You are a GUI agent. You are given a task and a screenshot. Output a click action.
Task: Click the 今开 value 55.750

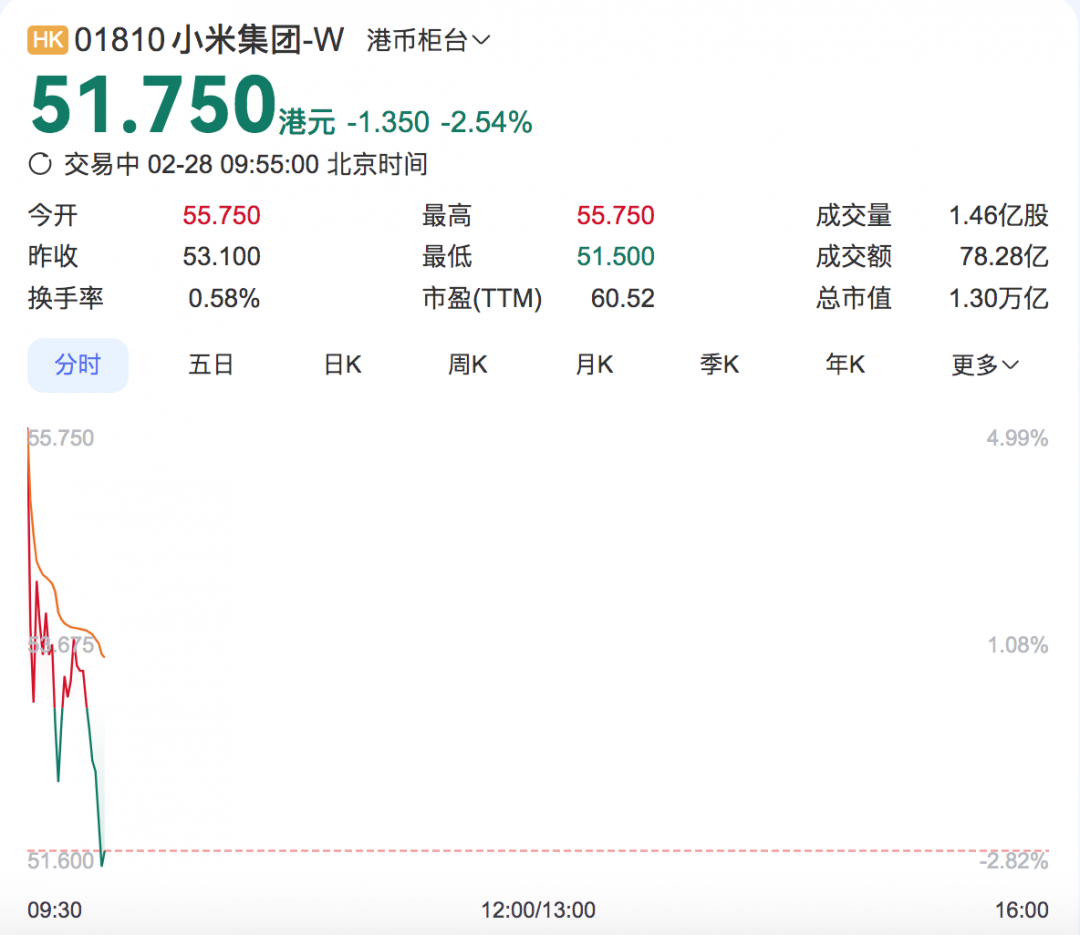[221, 216]
